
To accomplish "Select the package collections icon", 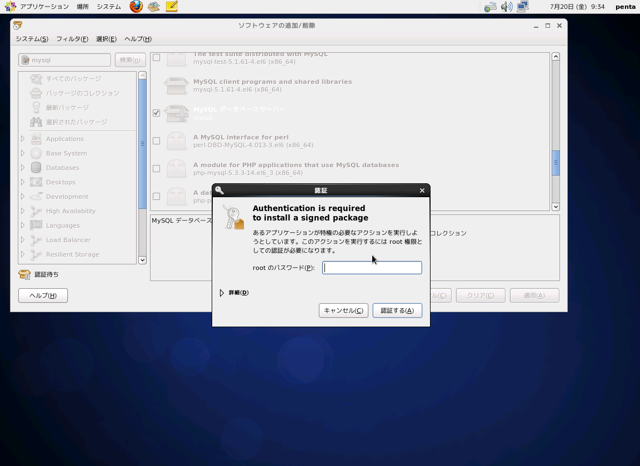I will (x=36, y=93).
